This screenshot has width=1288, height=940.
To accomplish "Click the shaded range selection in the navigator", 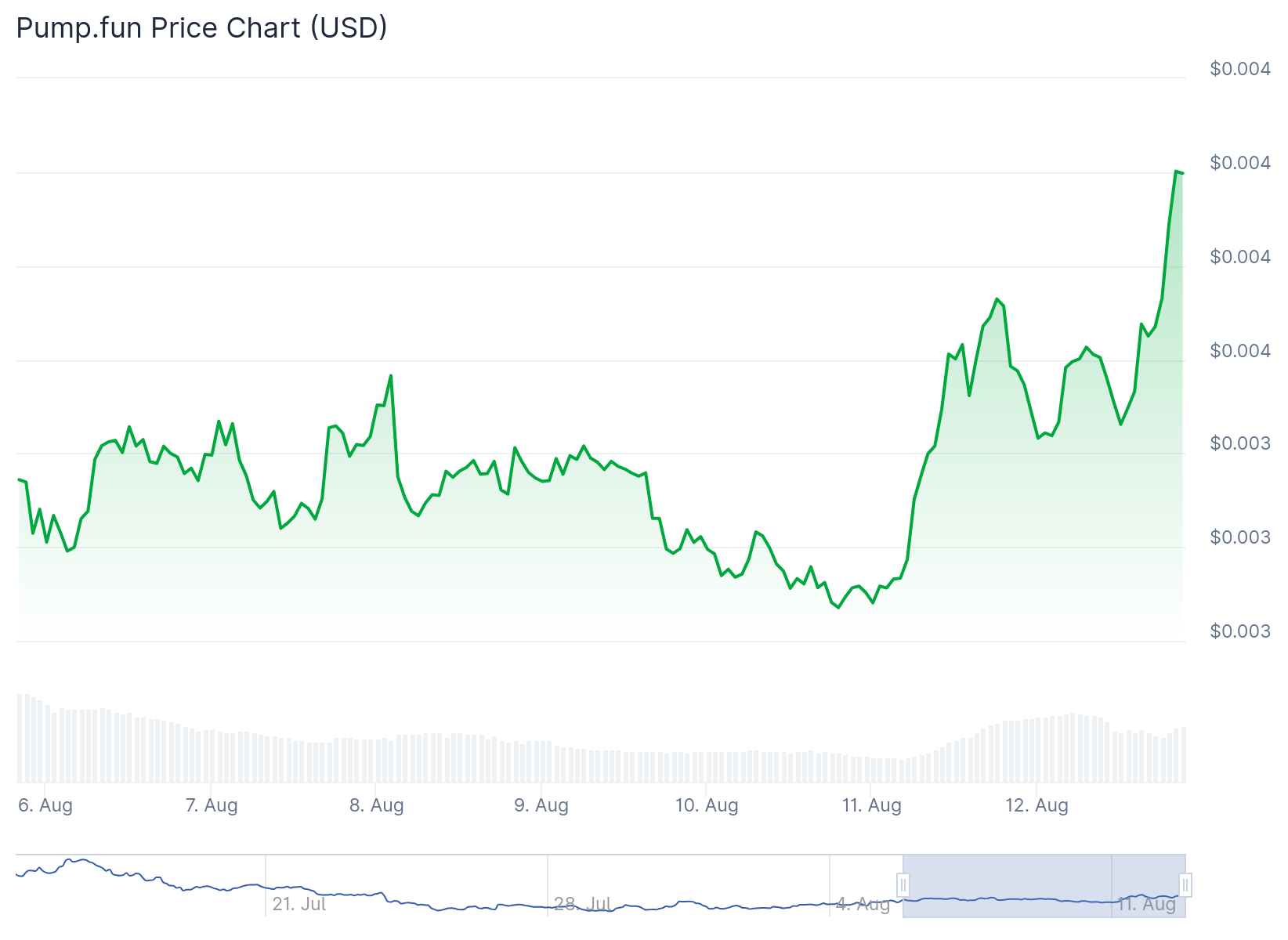I will coord(1044,886).
